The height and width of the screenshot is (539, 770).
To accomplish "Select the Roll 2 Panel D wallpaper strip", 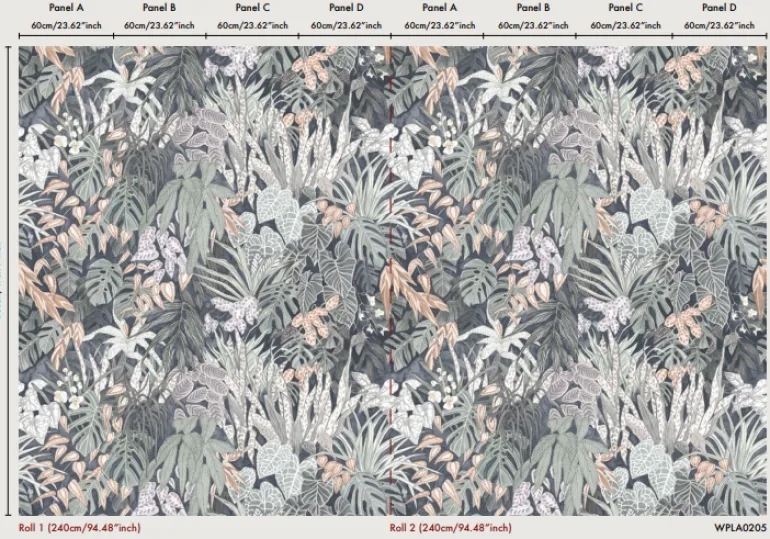I will (719, 280).
